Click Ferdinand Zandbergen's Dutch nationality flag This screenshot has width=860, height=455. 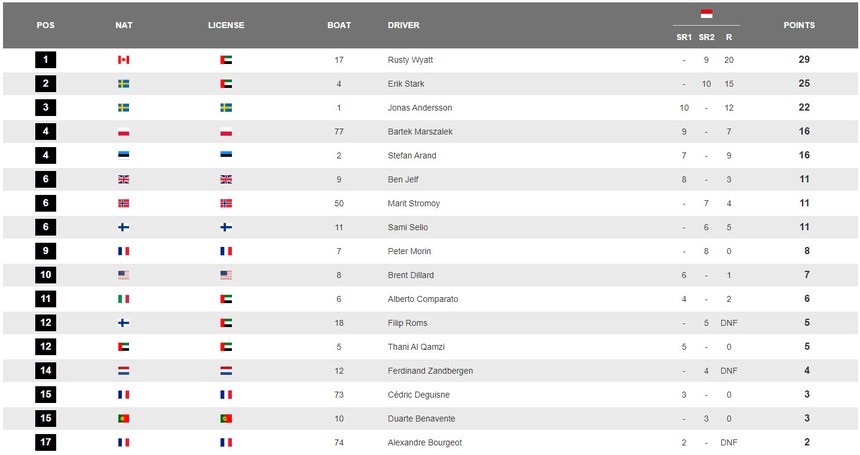pos(124,370)
